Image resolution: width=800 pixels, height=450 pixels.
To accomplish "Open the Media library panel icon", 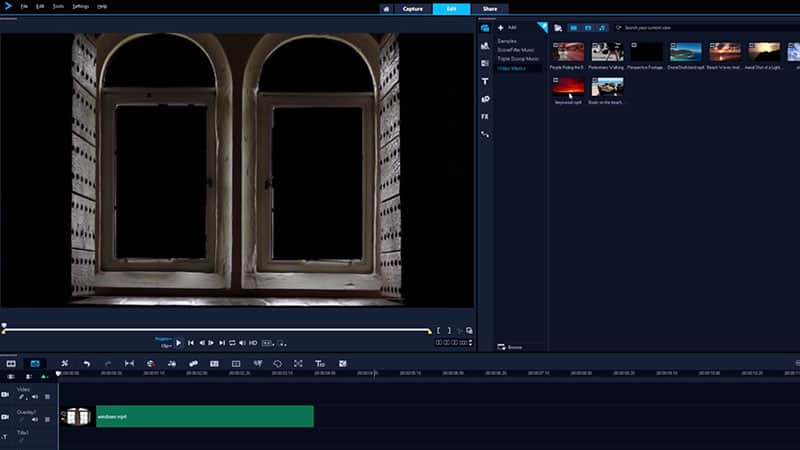I will coord(485,28).
